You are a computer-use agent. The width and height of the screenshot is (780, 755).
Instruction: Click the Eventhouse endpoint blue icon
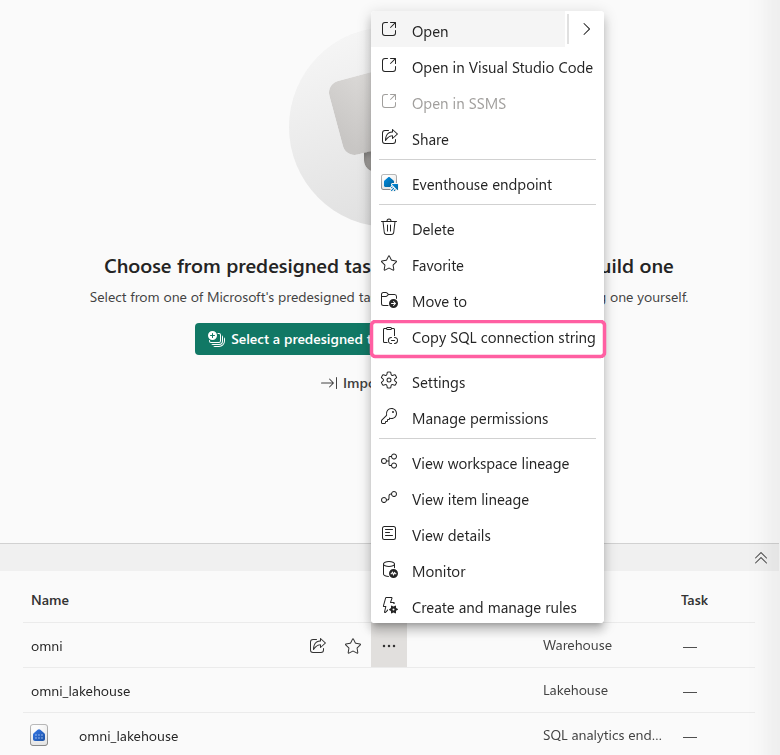point(390,183)
